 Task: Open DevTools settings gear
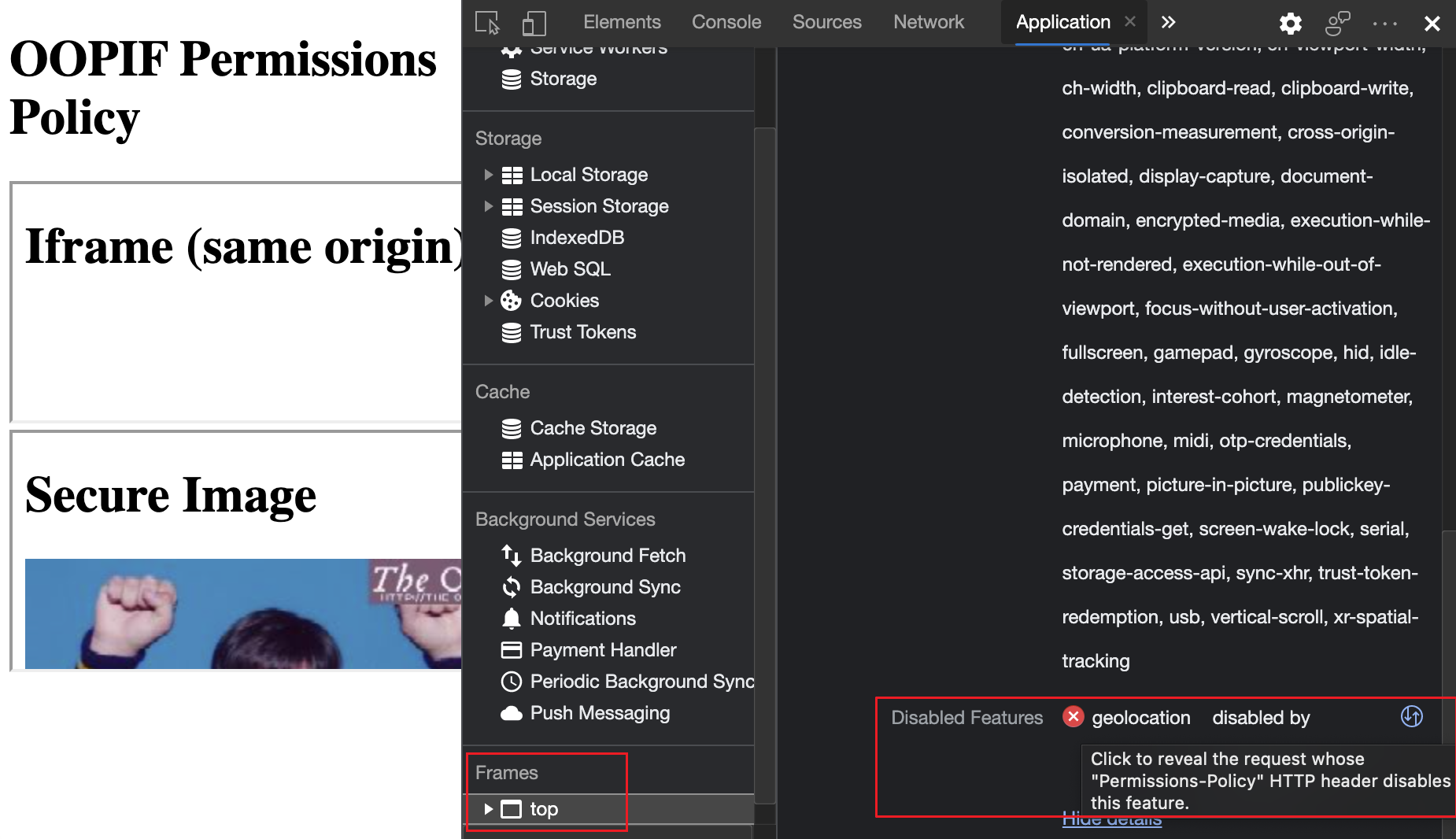pos(1290,23)
